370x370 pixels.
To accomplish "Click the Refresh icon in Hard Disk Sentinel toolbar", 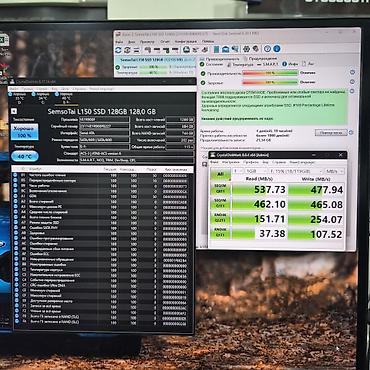I will tap(118, 50).
